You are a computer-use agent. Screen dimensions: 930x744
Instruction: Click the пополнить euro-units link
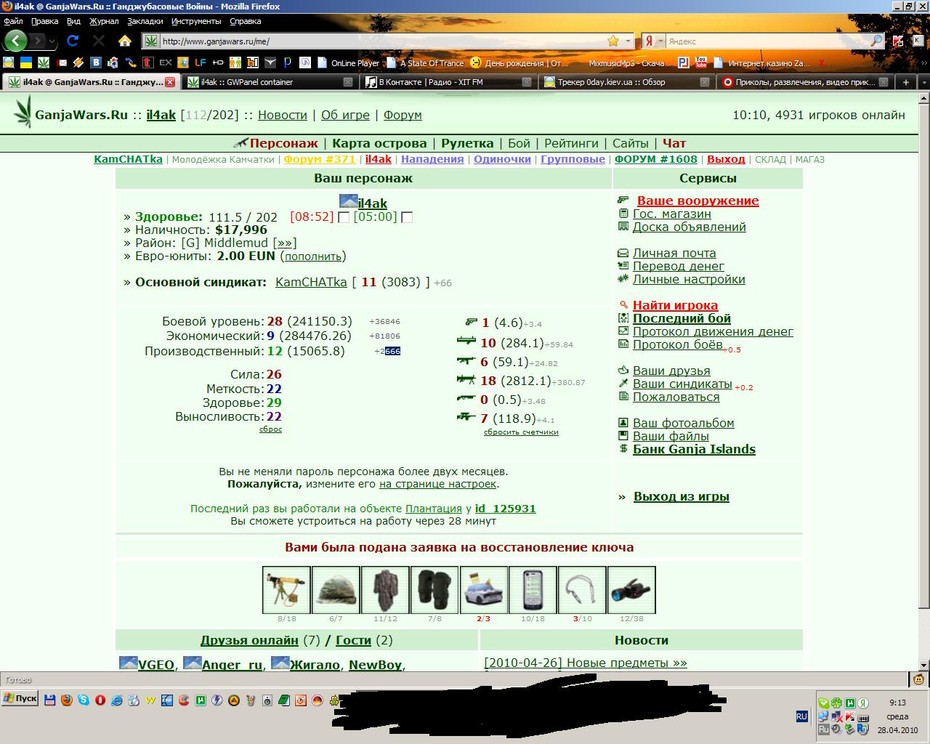pos(313,256)
